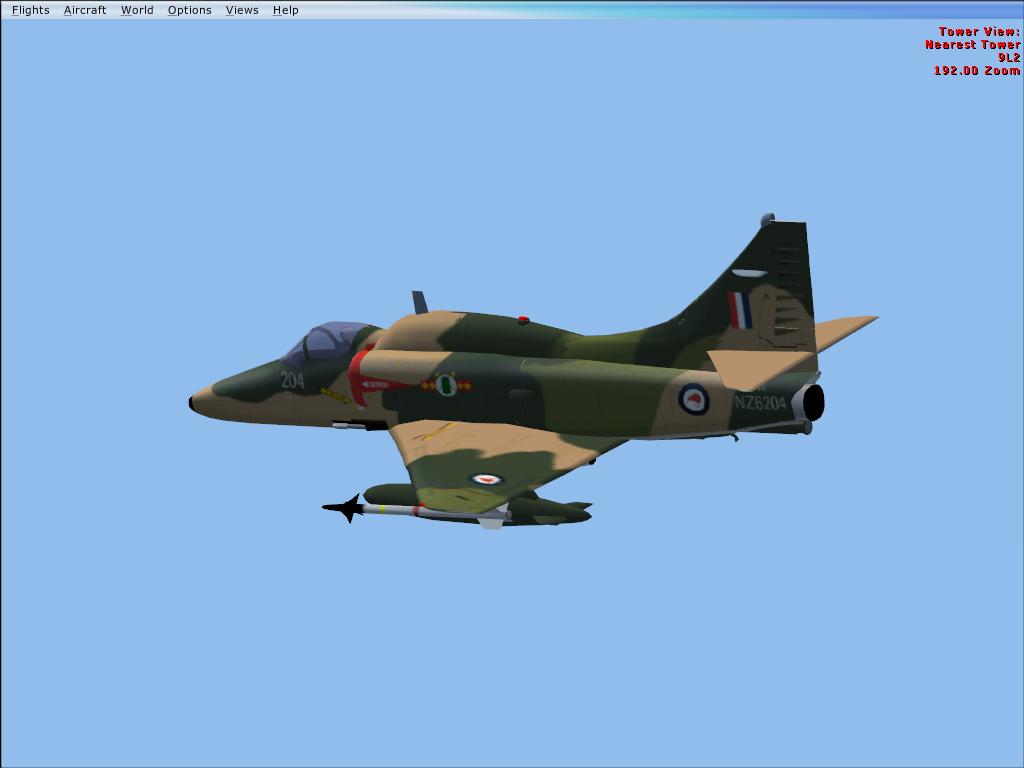Open the Views menu
Screen dimensions: 1024x768
click(x=242, y=10)
